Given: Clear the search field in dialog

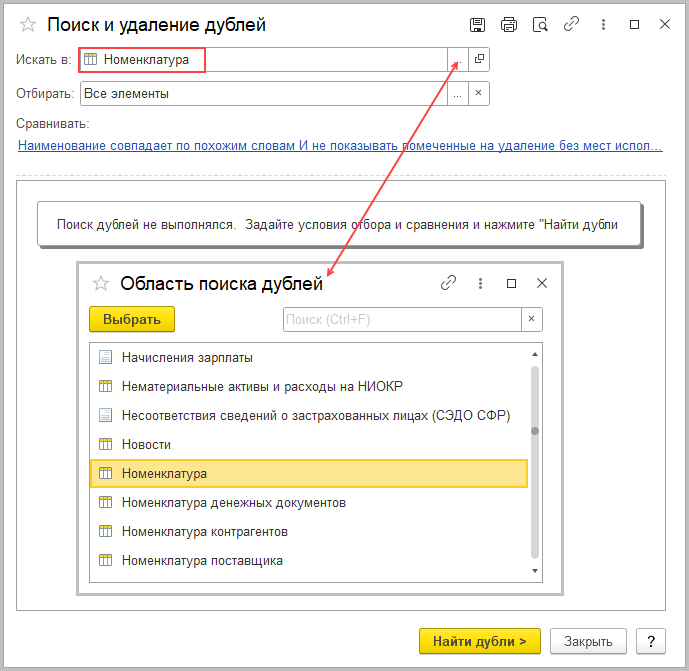Looking at the screenshot, I should coord(532,319).
